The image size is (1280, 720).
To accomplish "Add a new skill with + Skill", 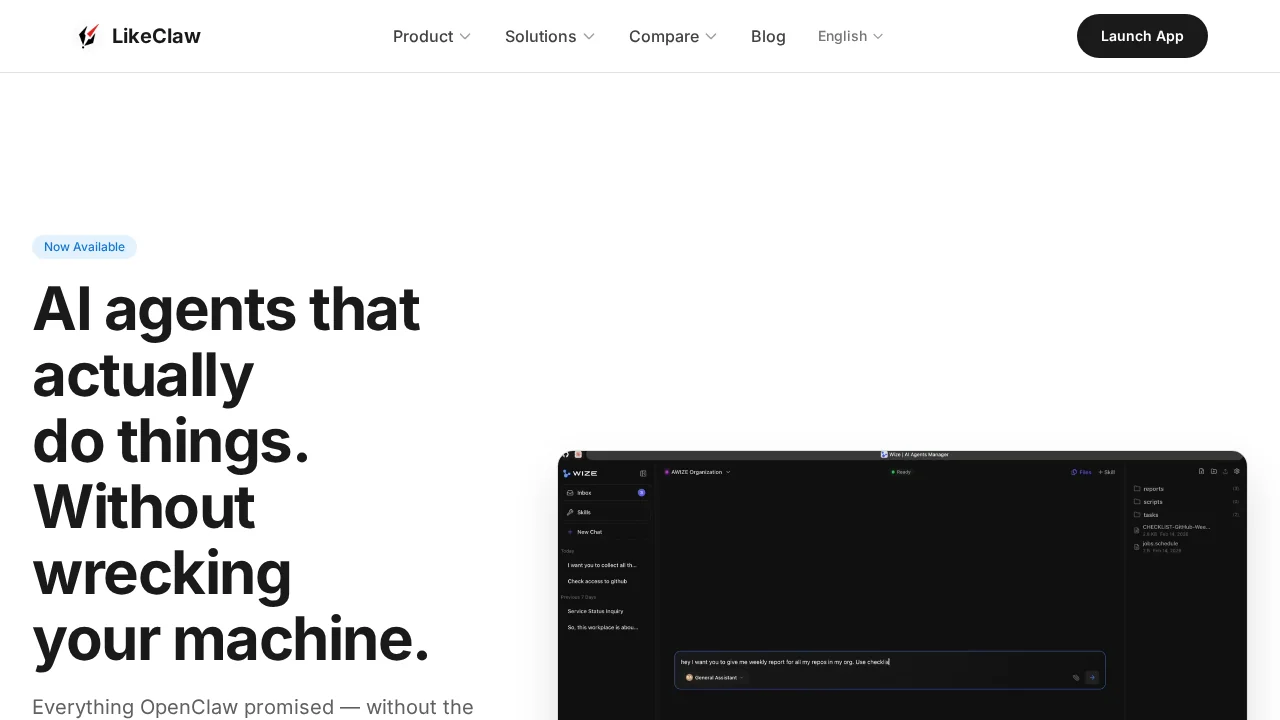I will 1106,472.
